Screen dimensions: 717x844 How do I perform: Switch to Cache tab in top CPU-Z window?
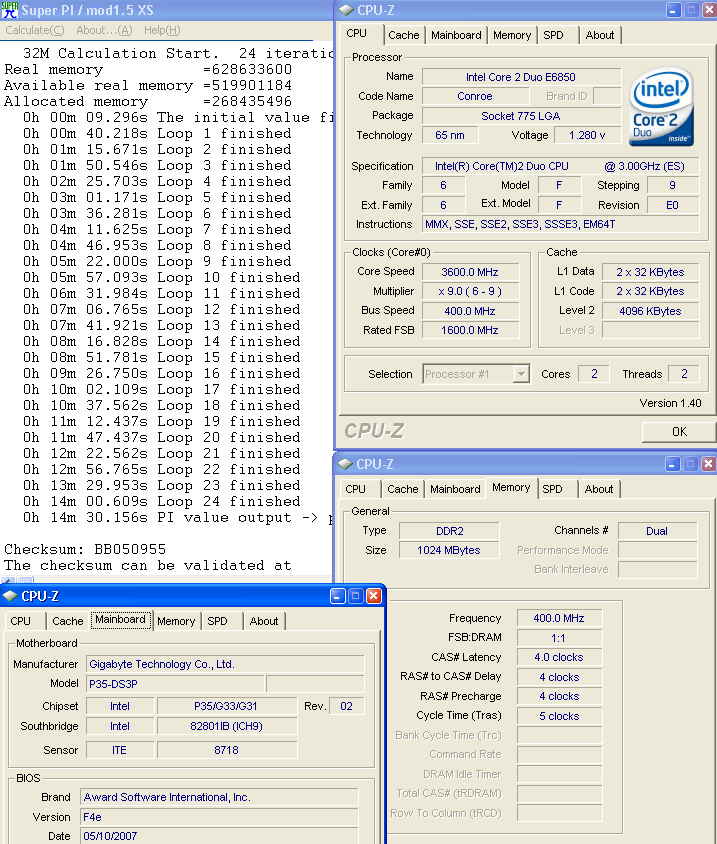[x=403, y=36]
